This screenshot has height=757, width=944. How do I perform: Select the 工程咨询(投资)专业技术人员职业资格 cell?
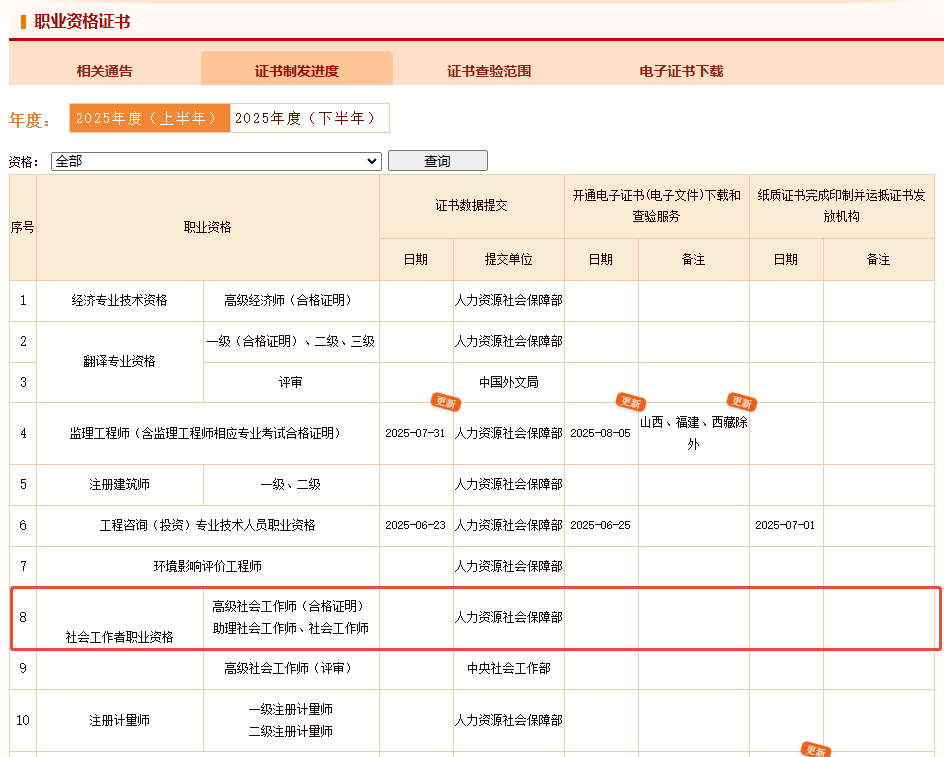[x=207, y=525]
